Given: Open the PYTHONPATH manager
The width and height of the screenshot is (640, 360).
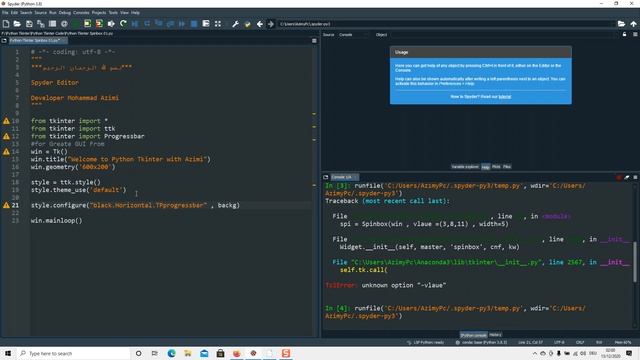Looking at the screenshot, I should pos(247,24).
